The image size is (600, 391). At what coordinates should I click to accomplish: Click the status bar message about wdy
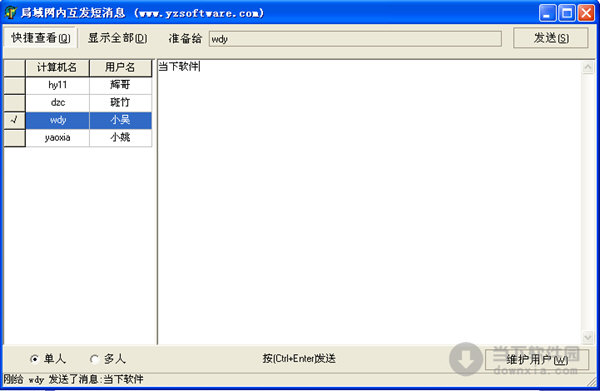73,380
